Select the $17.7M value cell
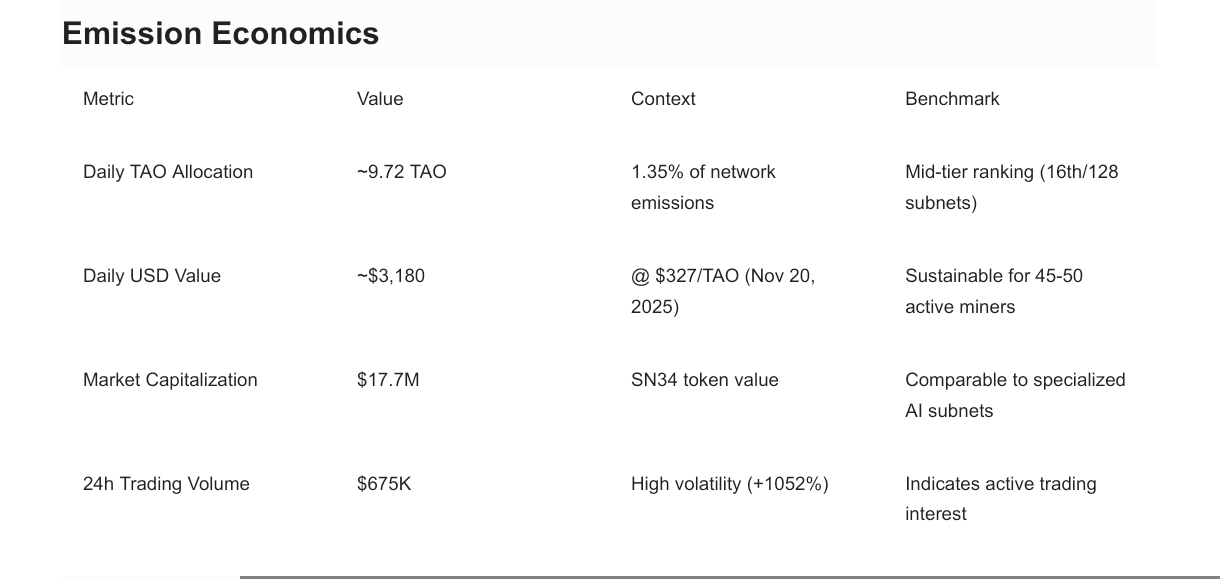The height and width of the screenshot is (579, 1220). click(x=388, y=380)
